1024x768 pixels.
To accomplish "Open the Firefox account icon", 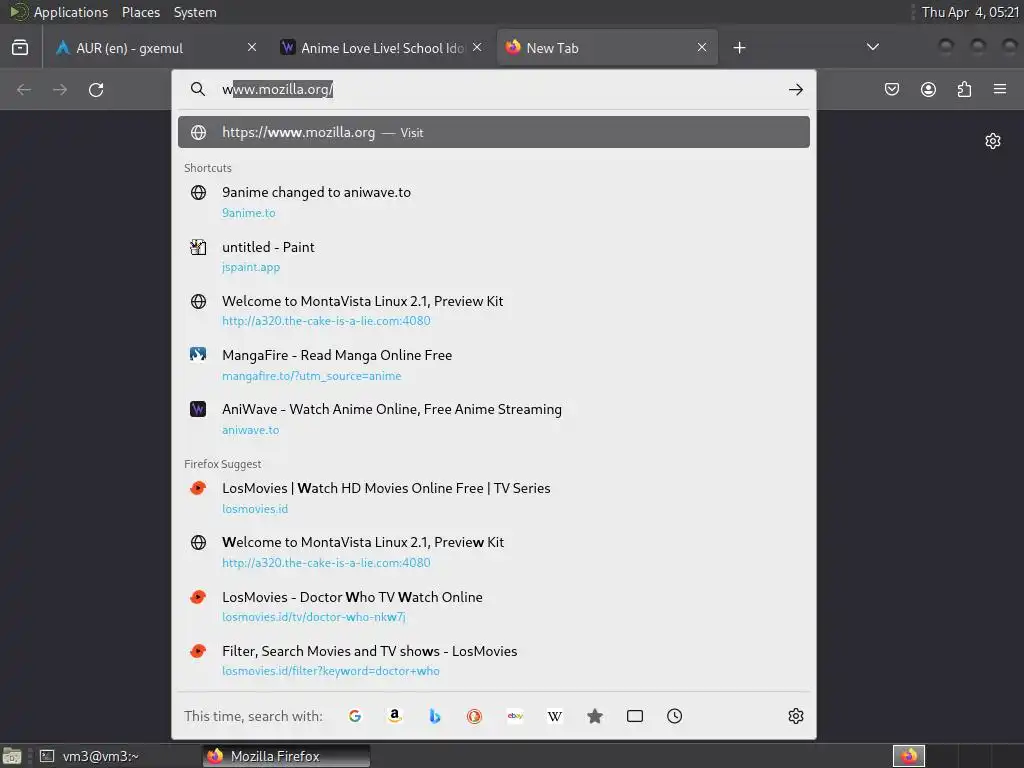I will pos(928,89).
